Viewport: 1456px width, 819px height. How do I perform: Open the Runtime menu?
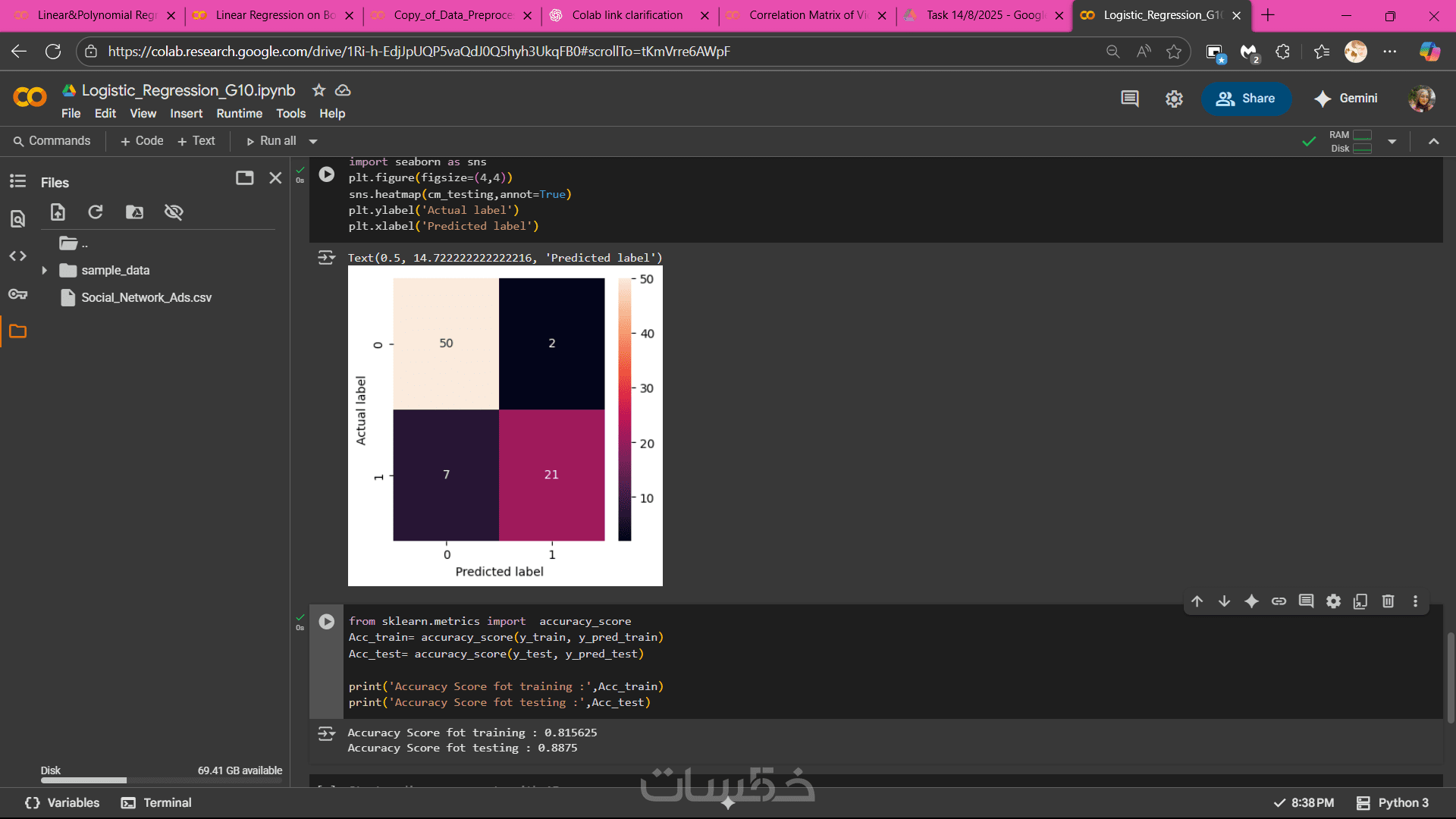pos(239,114)
